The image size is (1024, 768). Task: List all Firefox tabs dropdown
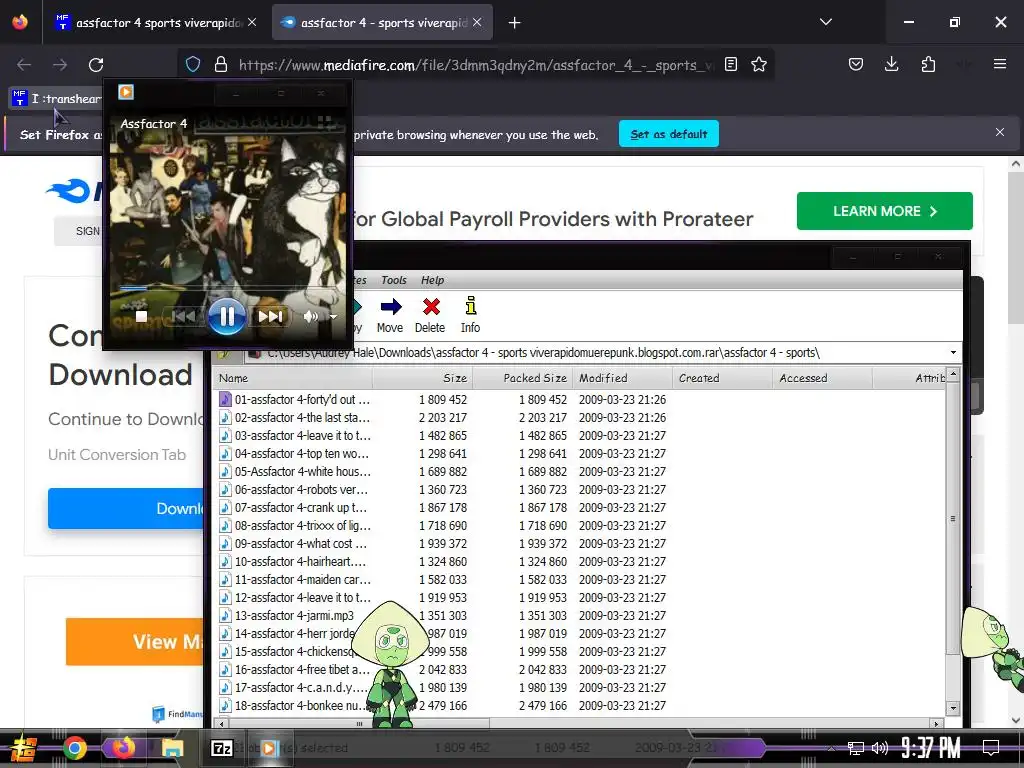tap(826, 22)
